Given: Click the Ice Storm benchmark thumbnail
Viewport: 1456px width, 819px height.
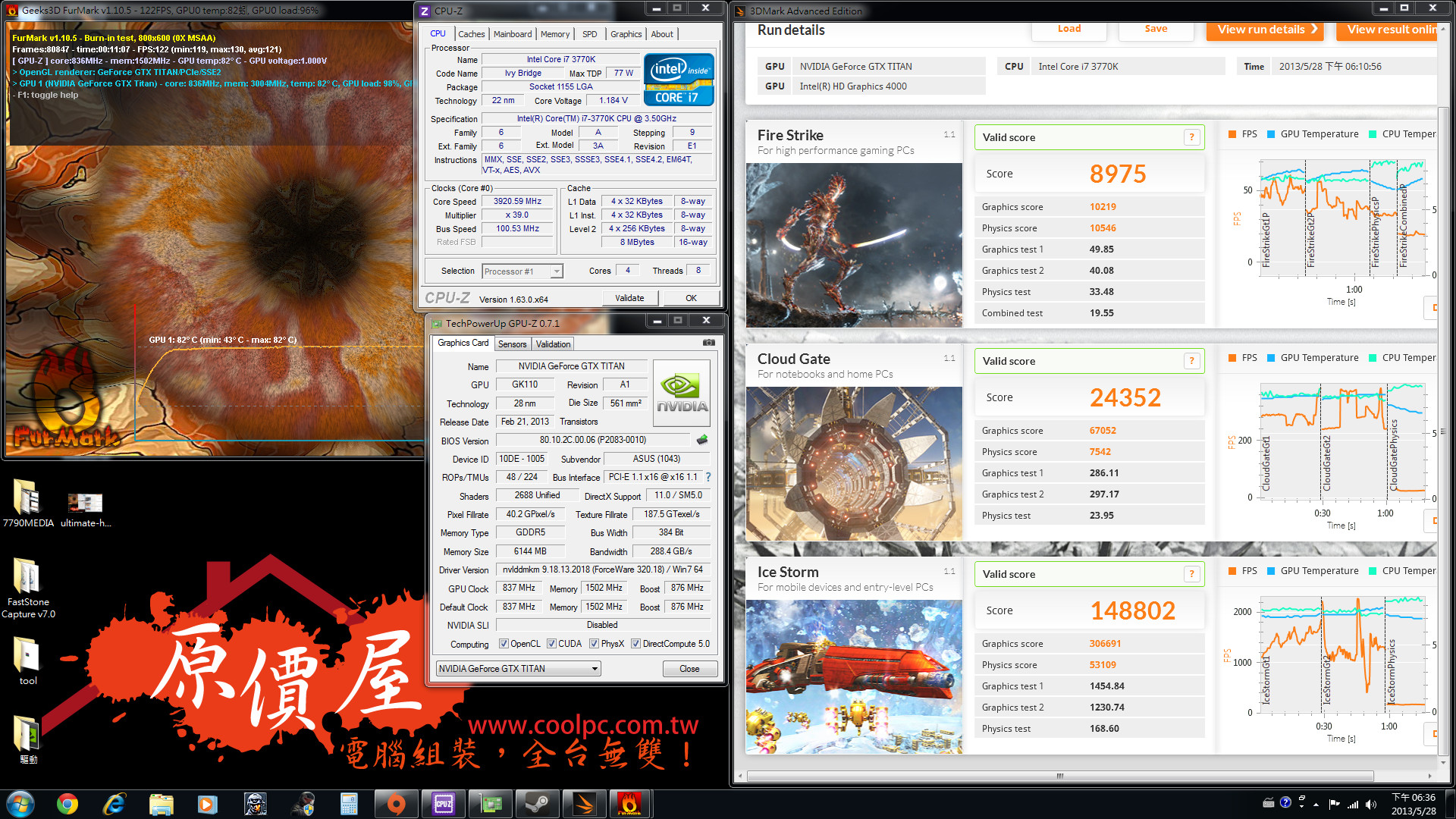Looking at the screenshot, I should coord(854,676).
